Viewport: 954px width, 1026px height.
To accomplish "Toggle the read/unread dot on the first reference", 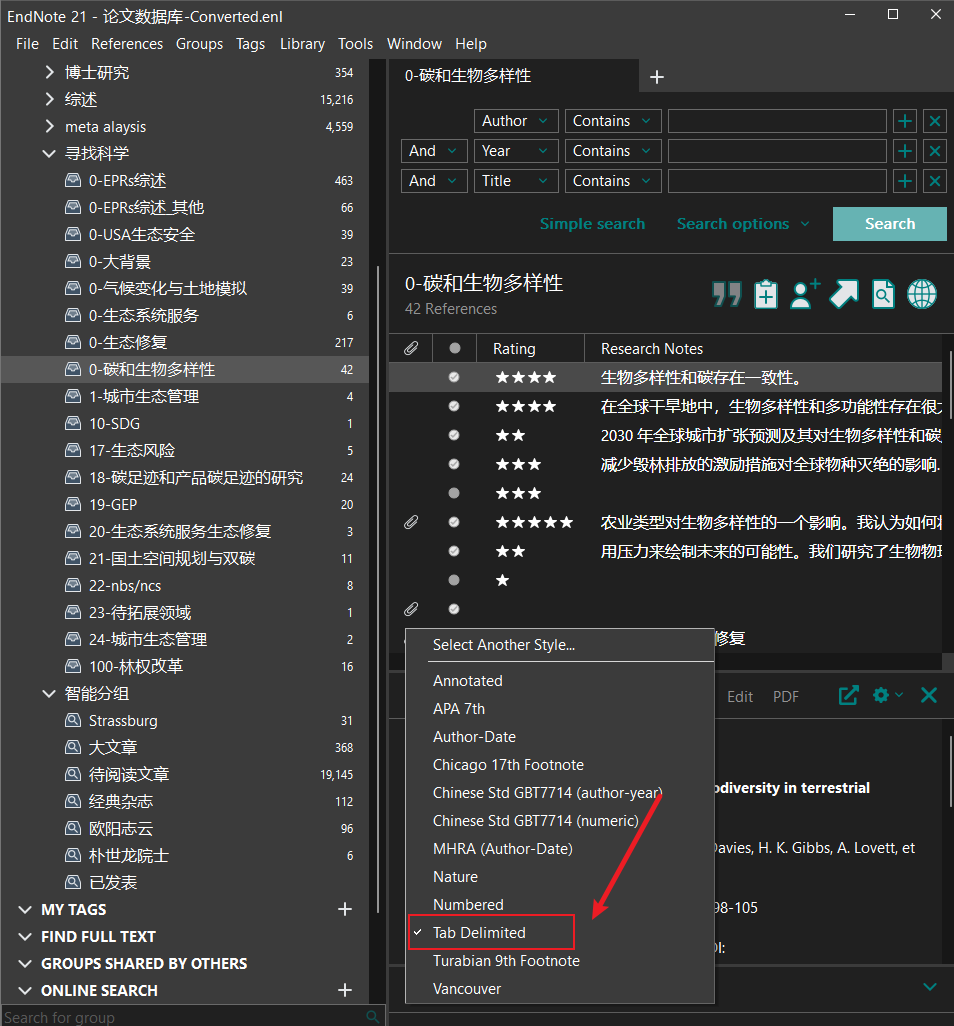I will (453, 377).
